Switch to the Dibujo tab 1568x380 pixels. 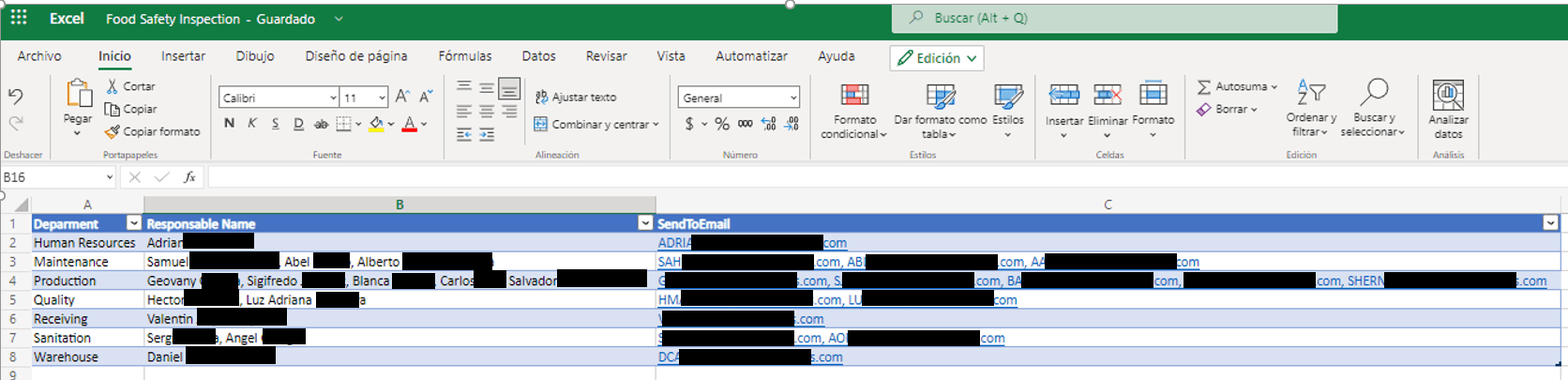[x=255, y=55]
